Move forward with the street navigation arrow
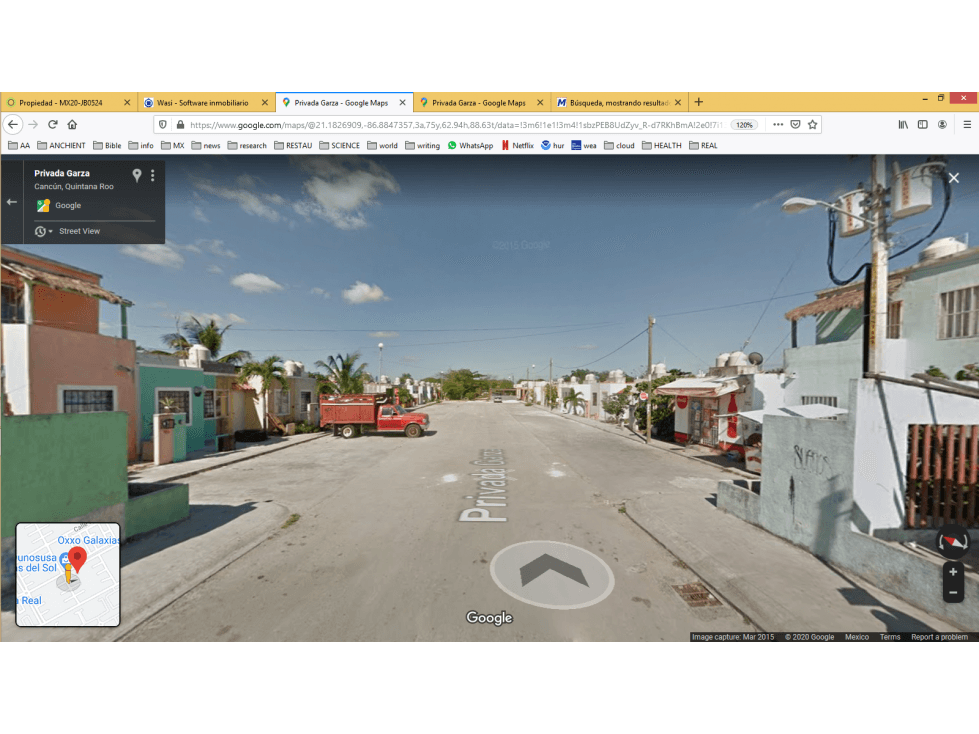979x734 pixels. (553, 572)
